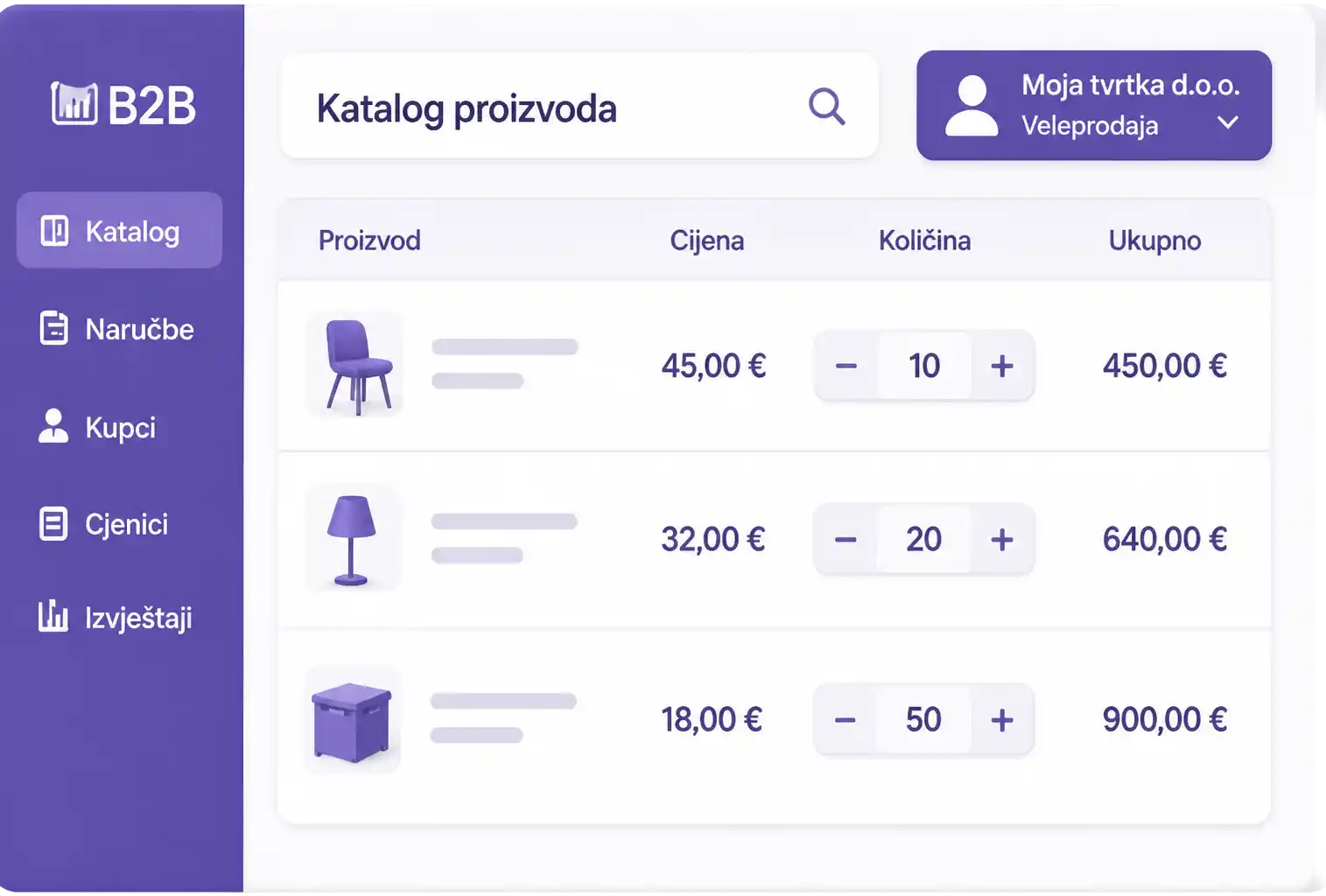Click the Katalog book icon in sidebar
The height and width of the screenshot is (896, 1326).
coord(54,231)
